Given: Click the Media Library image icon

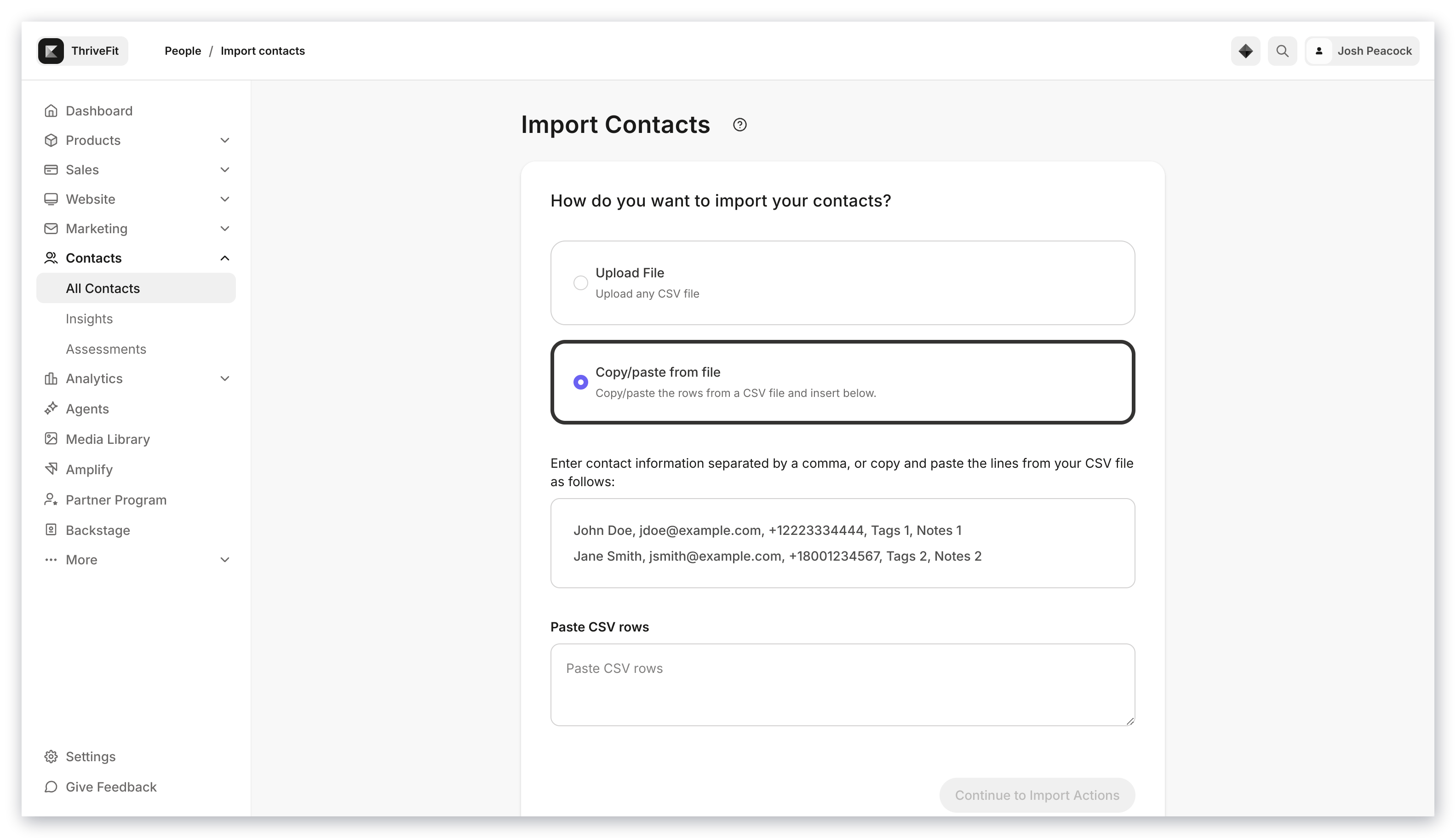Looking at the screenshot, I should point(51,439).
